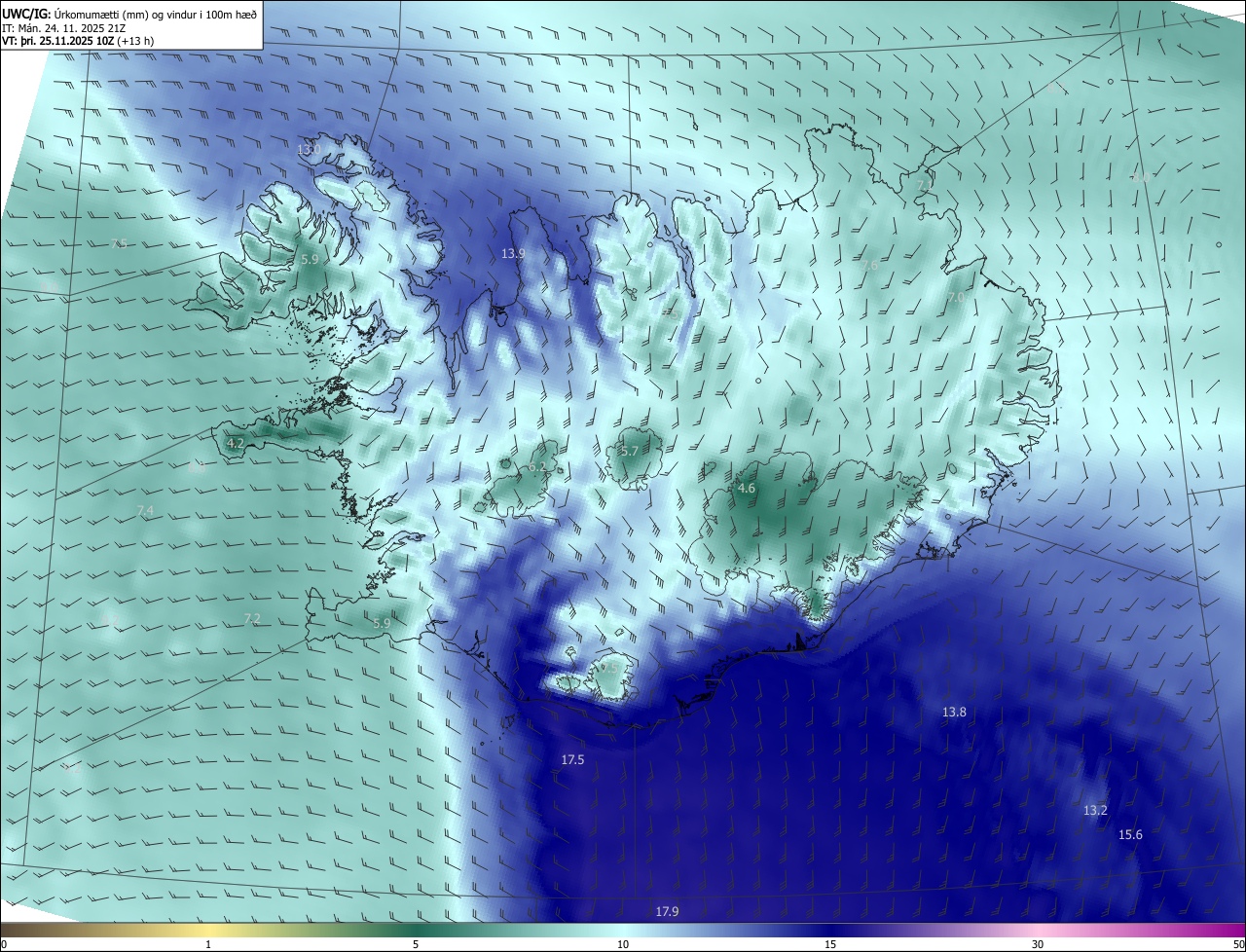Click the 6.2 value on the map
Image resolution: width=1246 pixels, height=952 pixels.
pyautogui.click(x=537, y=467)
